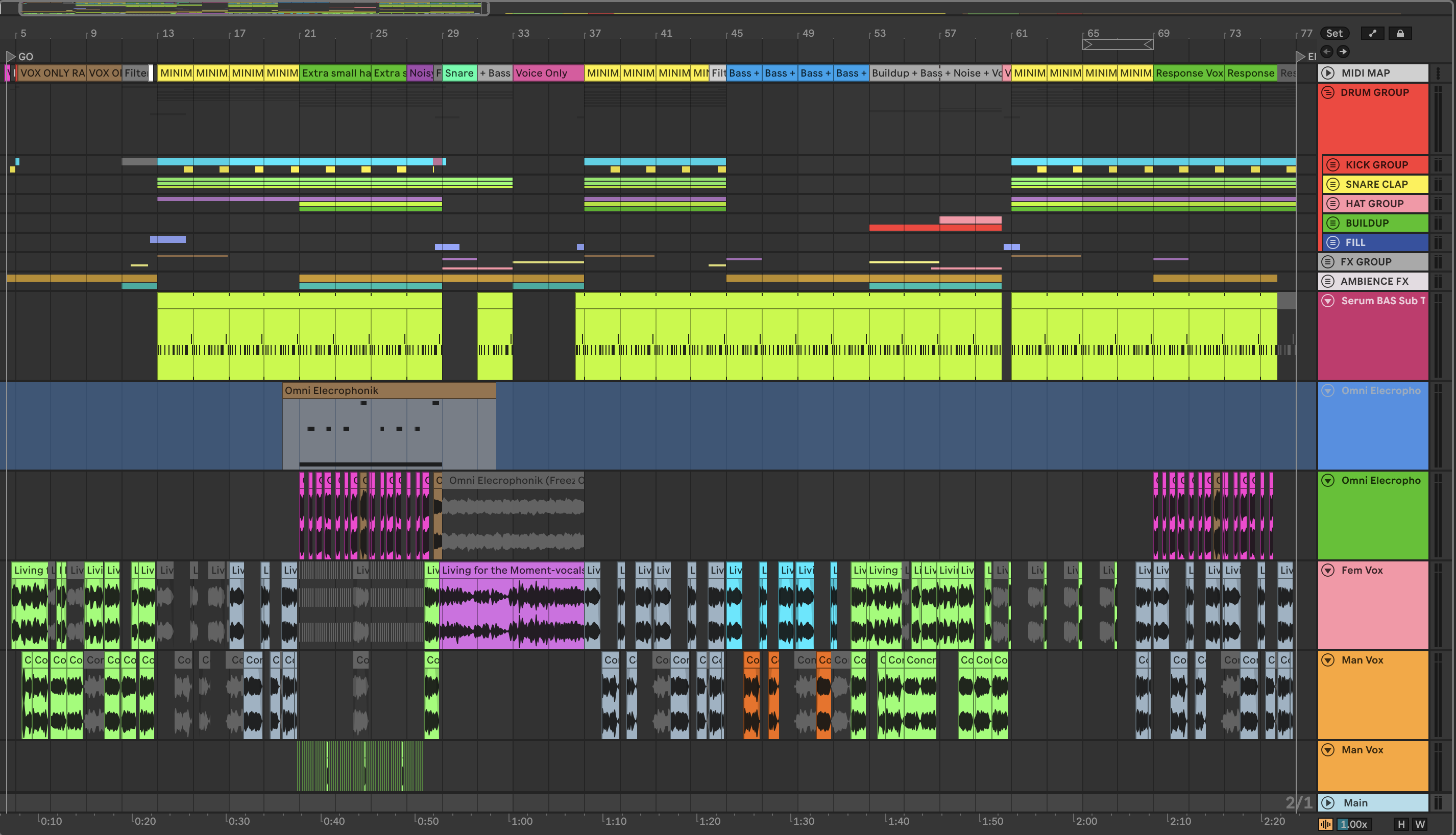Screen dimensions: 1456x835
Task: Collapse the Fem Vox track
Action: tap(1328, 570)
